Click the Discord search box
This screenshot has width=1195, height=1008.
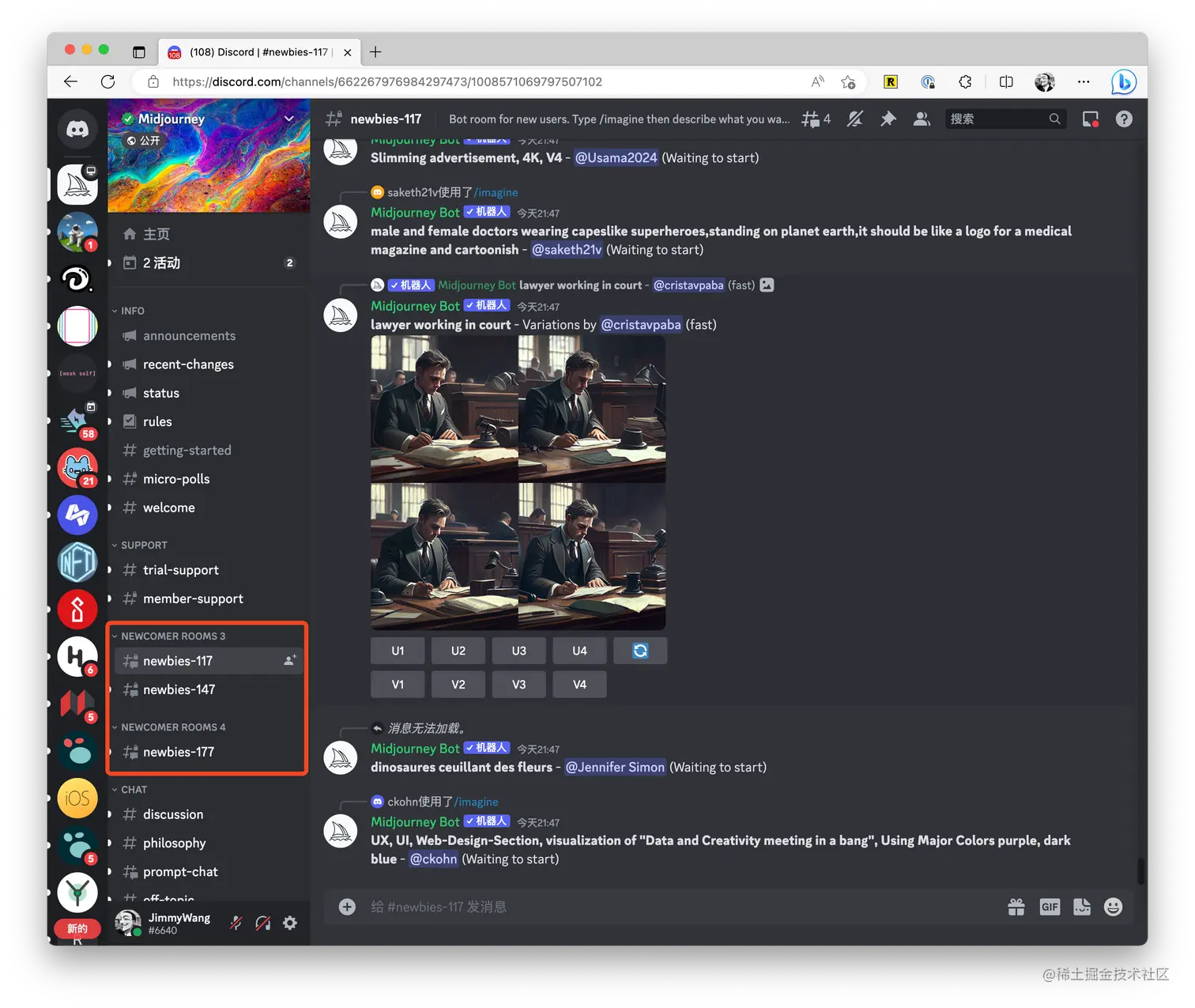1005,119
